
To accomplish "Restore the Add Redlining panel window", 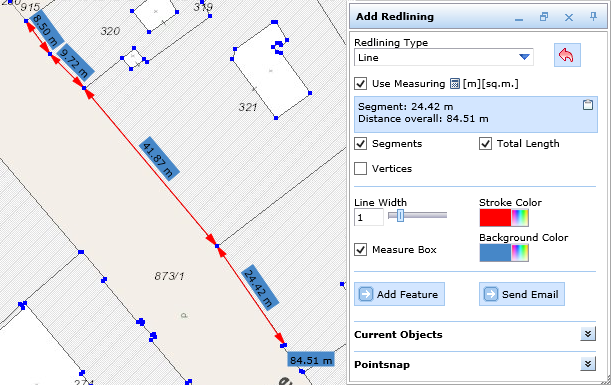I will coord(544,17).
